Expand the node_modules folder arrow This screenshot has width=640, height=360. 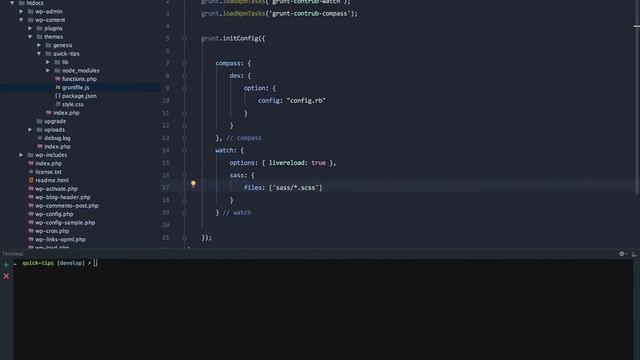tap(48, 70)
